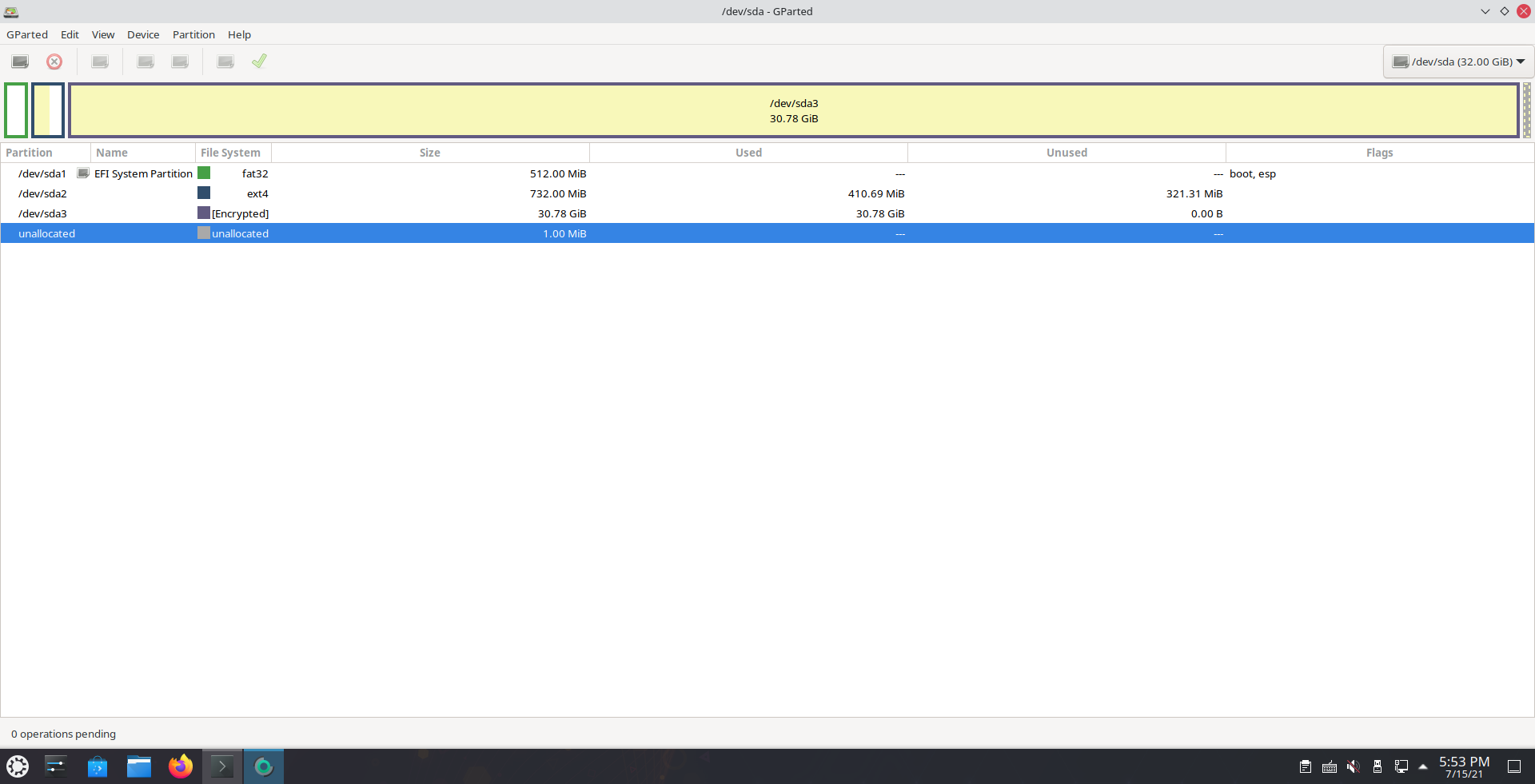Image resolution: width=1535 pixels, height=784 pixels.
Task: Click the icon beside EFI System Partition name
Action: (83, 173)
